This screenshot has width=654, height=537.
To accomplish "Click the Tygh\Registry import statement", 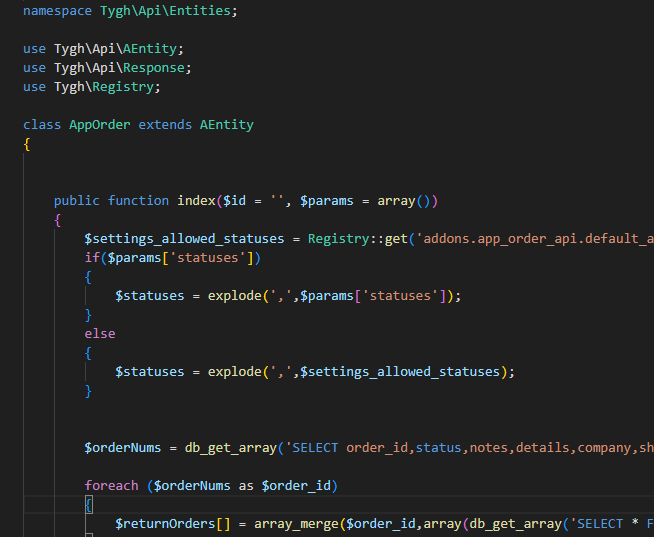I will pyautogui.click(x=107, y=87).
